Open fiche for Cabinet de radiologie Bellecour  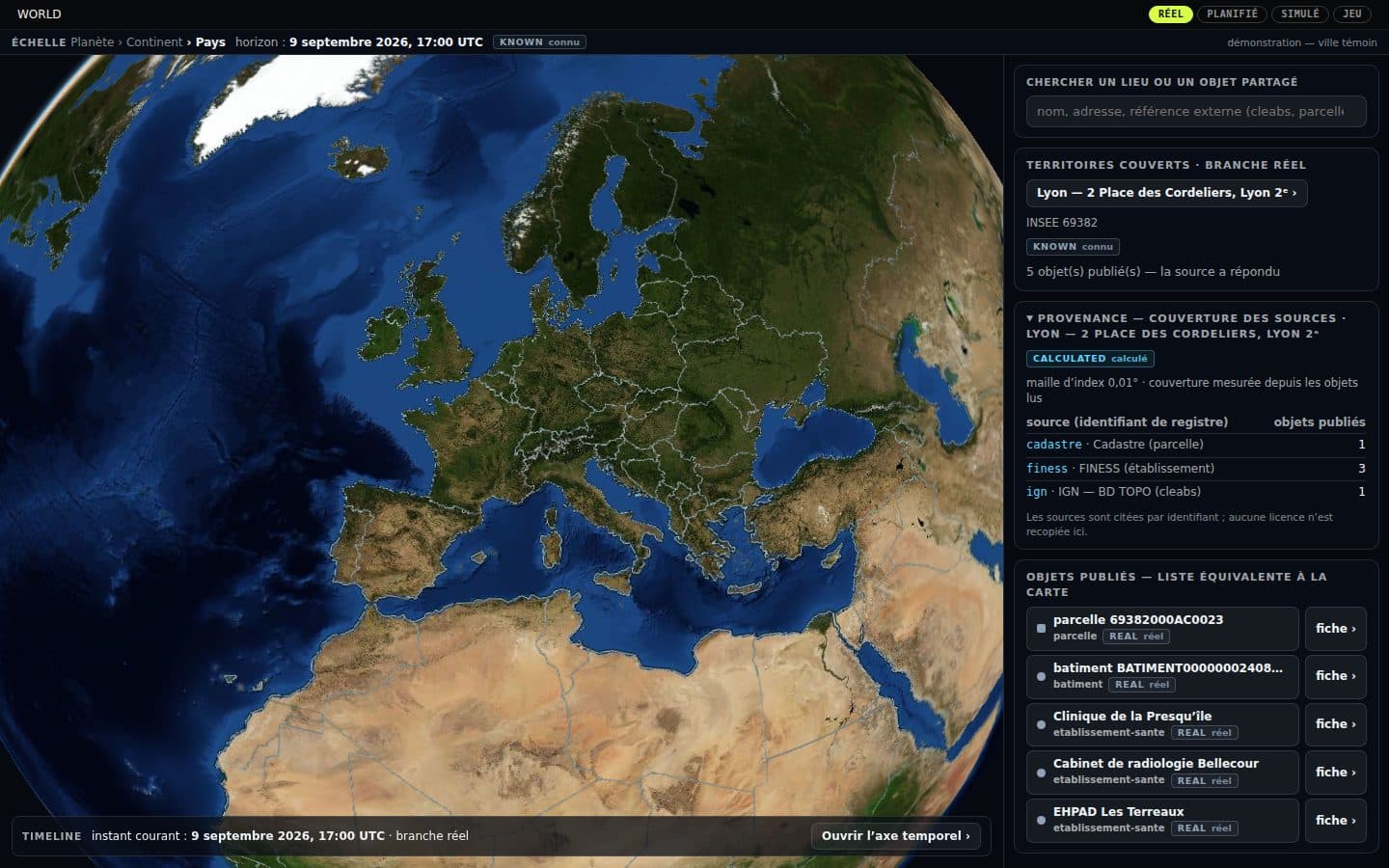1335,772
